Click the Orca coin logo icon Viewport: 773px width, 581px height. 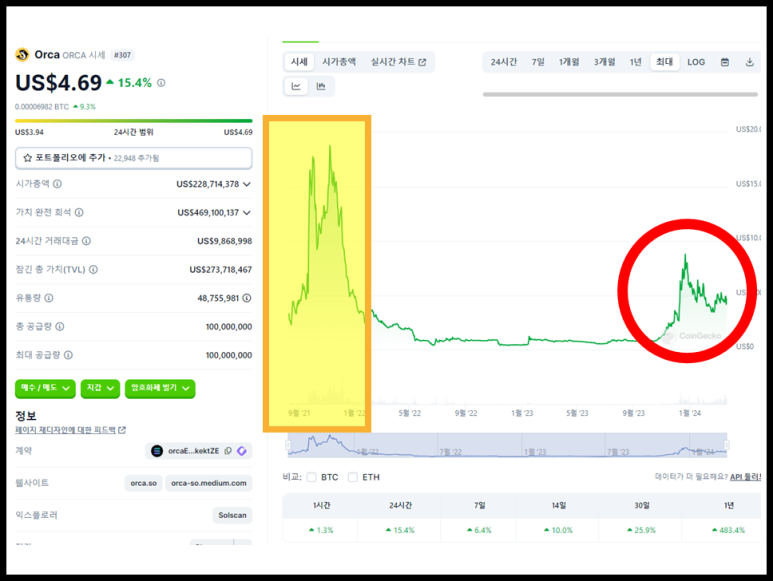coord(22,55)
